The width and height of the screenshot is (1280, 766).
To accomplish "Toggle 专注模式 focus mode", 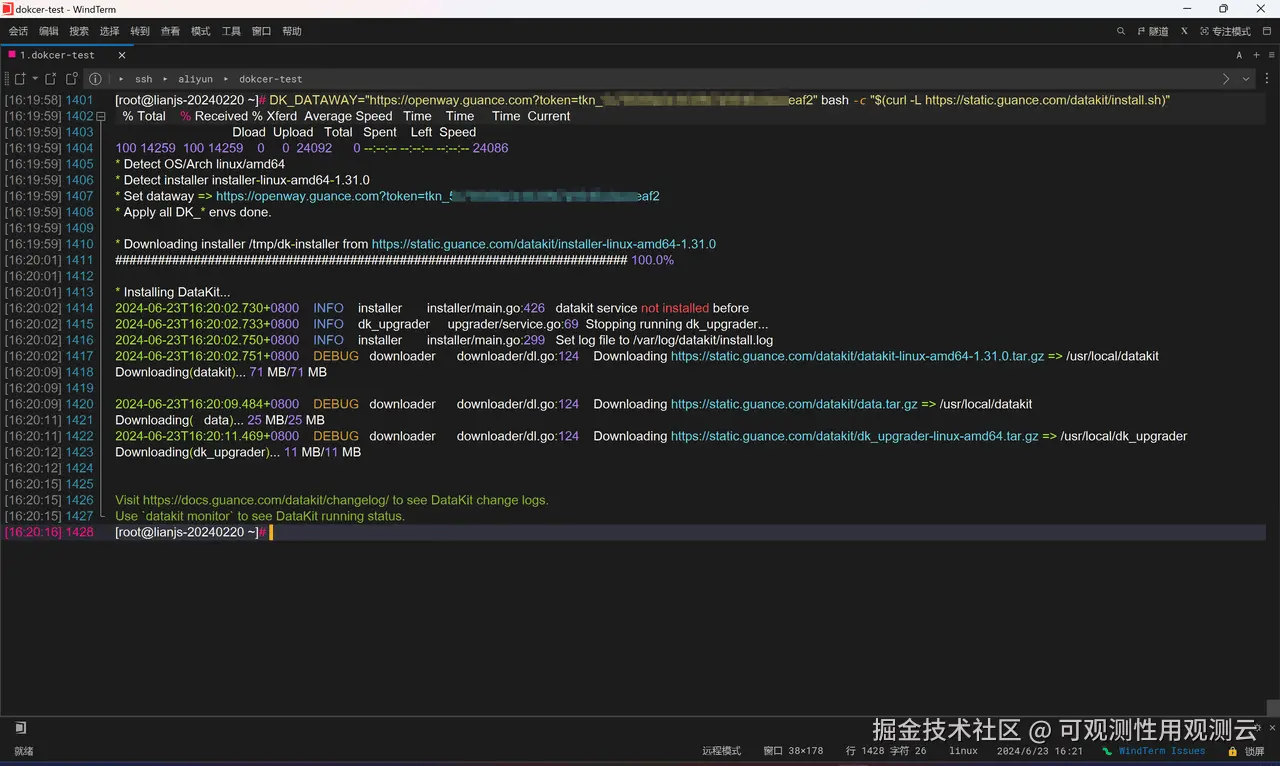I will coord(1225,31).
